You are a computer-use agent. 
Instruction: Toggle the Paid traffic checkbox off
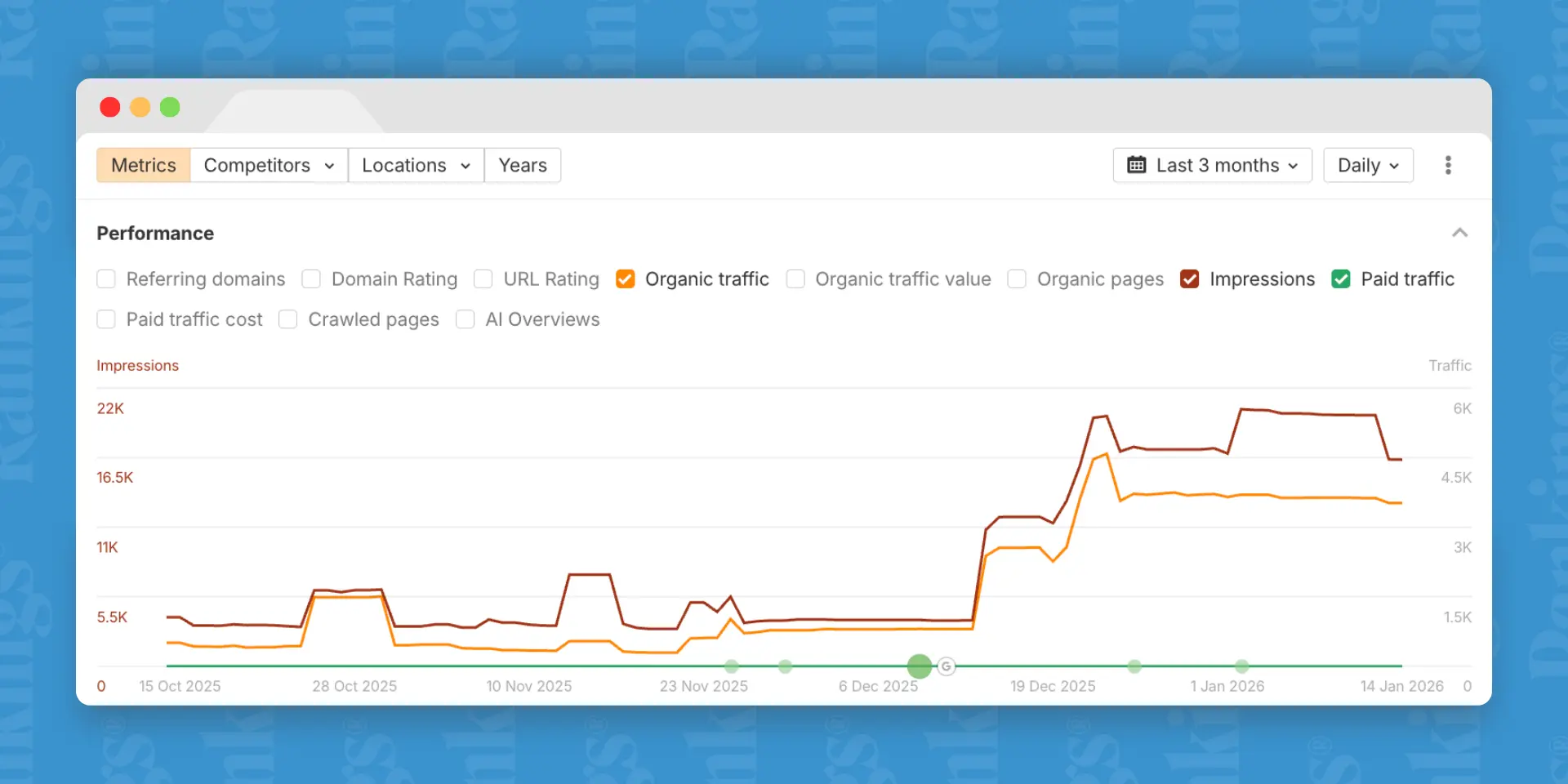click(x=1341, y=279)
